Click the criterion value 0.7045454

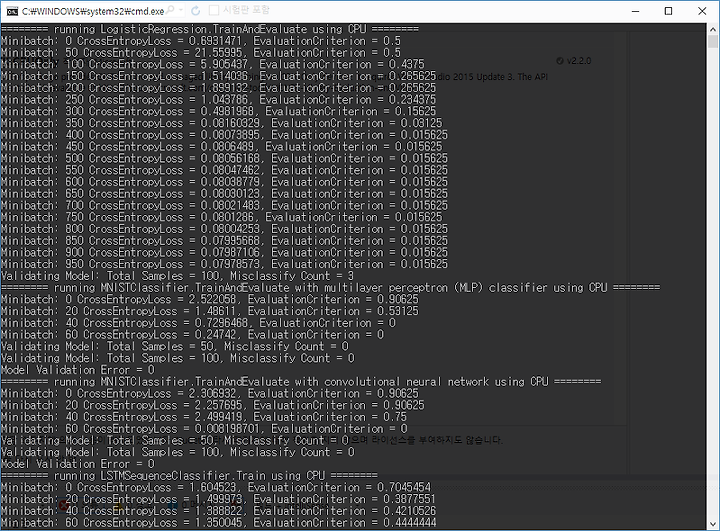pos(404,487)
